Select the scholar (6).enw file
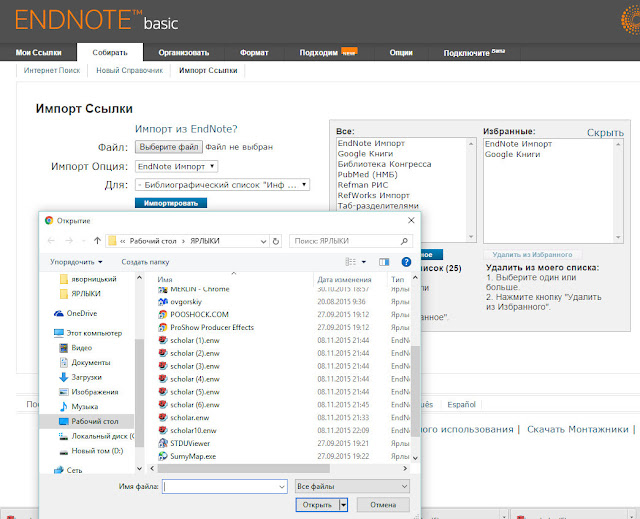This screenshot has width=640, height=519. click(x=195, y=405)
